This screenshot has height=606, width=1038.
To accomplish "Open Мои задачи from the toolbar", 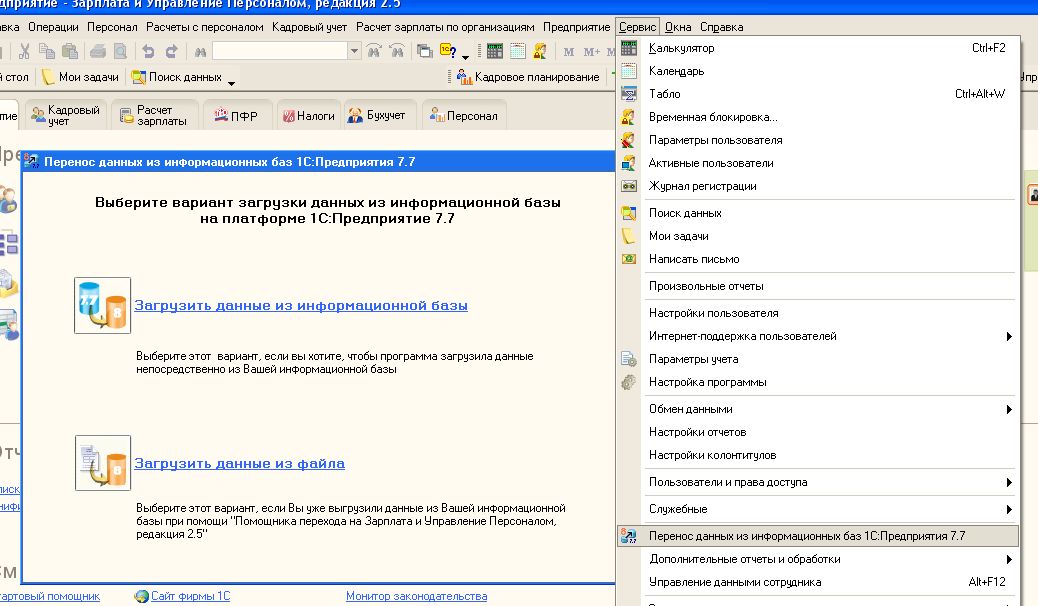I will click(x=80, y=77).
